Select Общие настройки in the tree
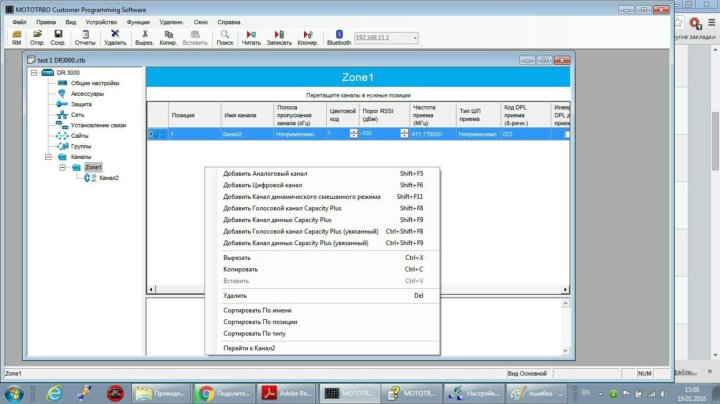The width and height of the screenshot is (720, 404). 95,82
